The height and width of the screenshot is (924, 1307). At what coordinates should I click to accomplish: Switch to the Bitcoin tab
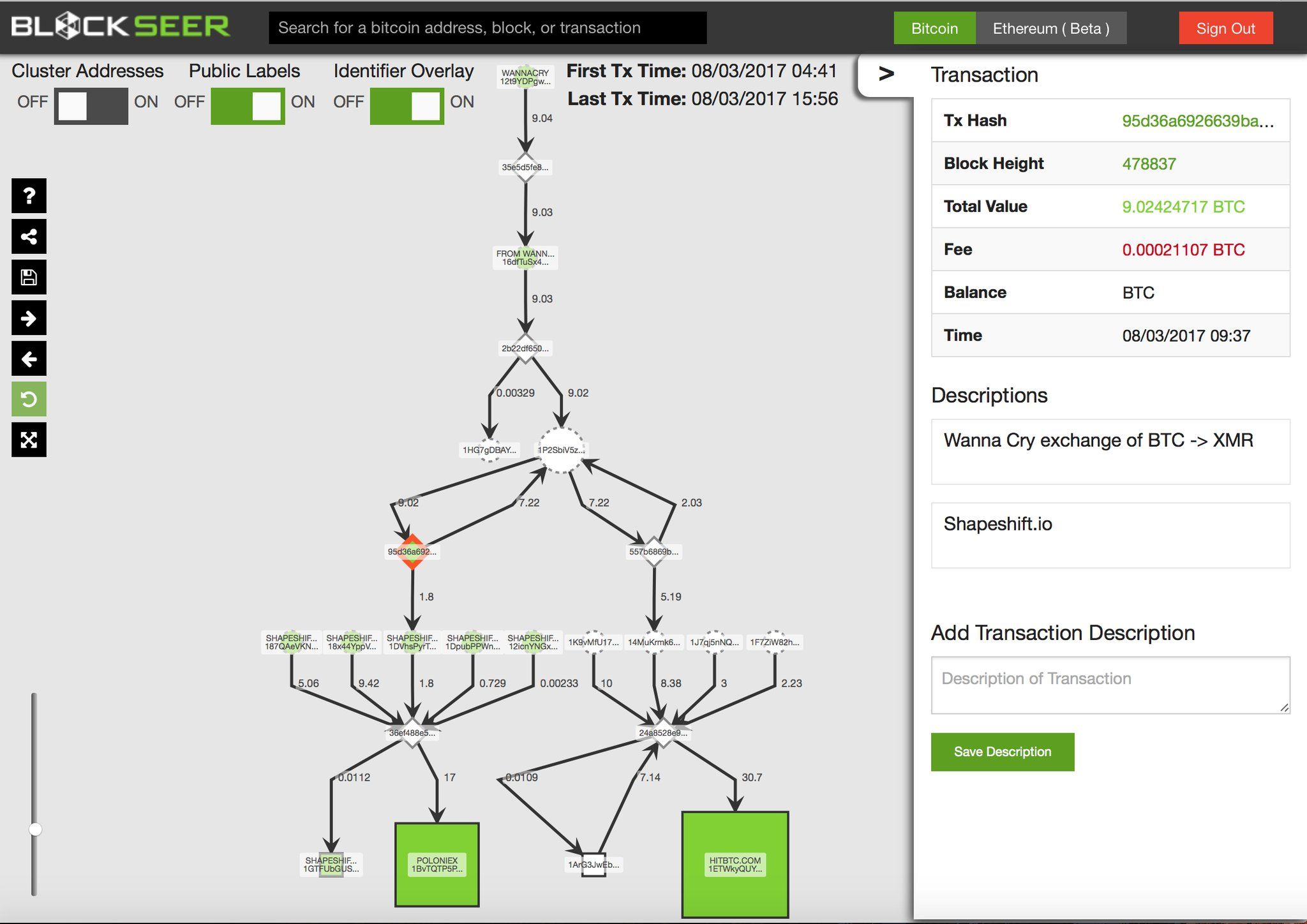[x=934, y=28]
